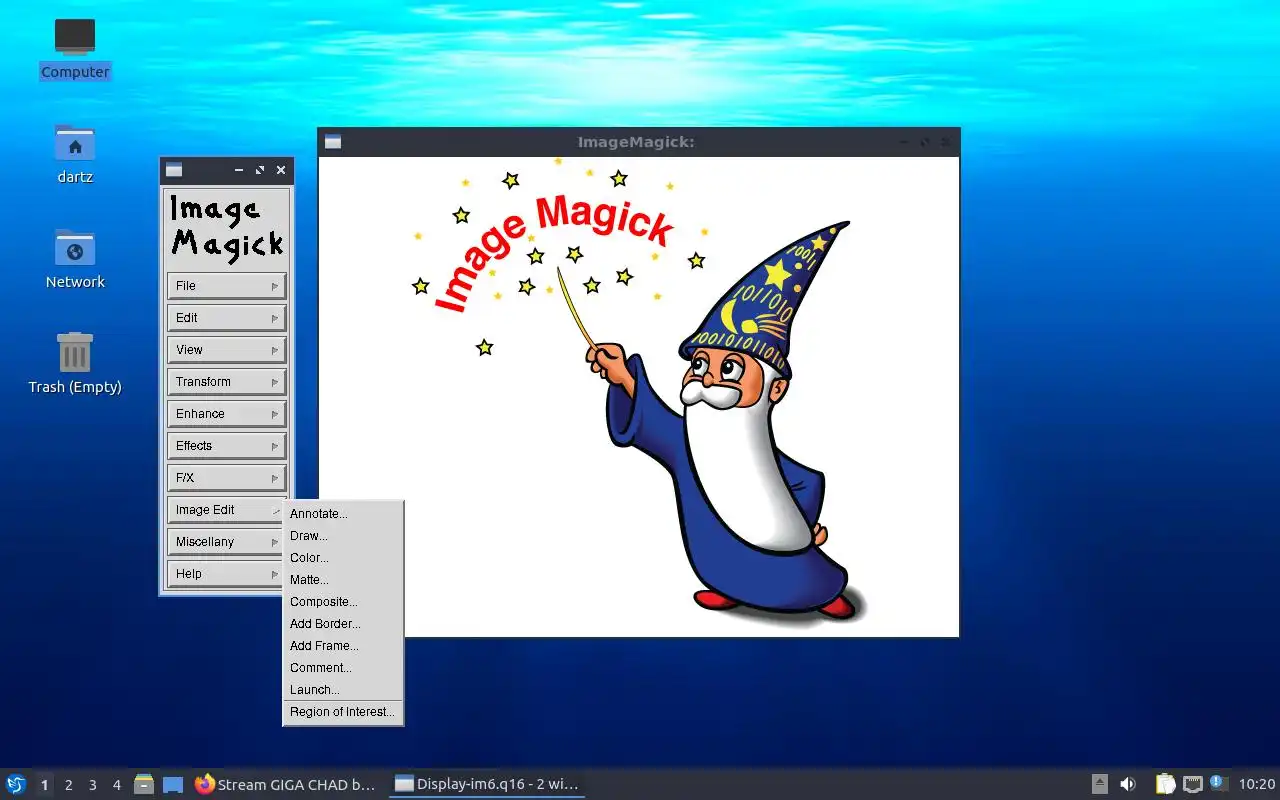Select the Display-im6.q16 taskbar entry
Screen dimensions: 1280x800
pyautogui.click(x=486, y=784)
